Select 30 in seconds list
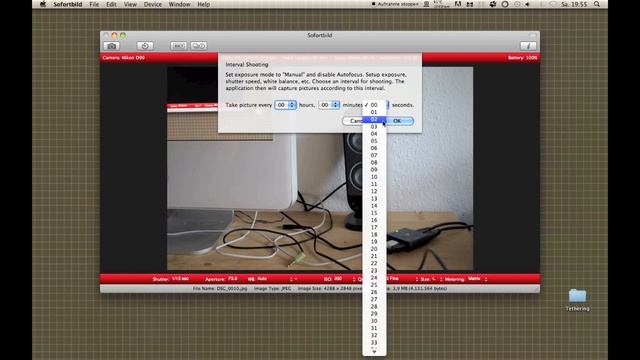640x360 pixels. point(374,321)
